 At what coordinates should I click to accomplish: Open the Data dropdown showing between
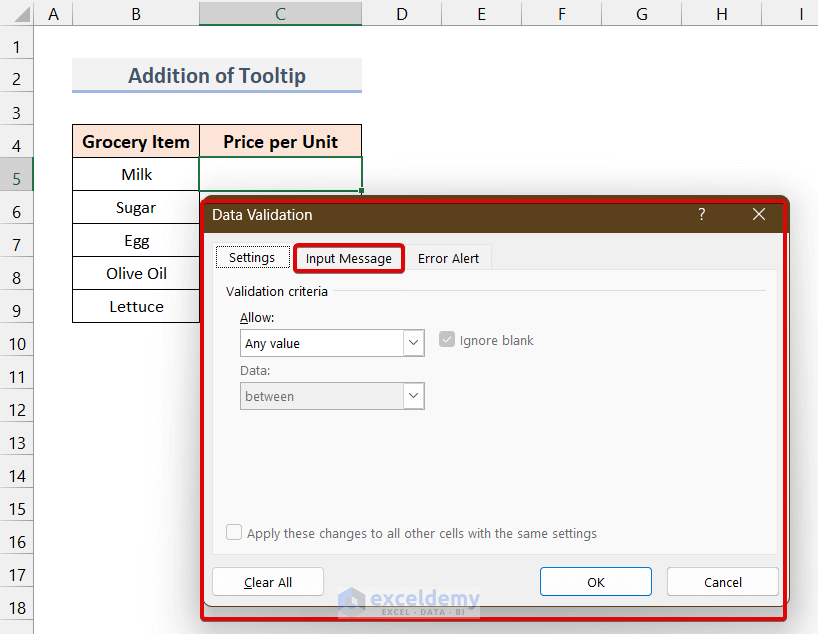pos(414,396)
